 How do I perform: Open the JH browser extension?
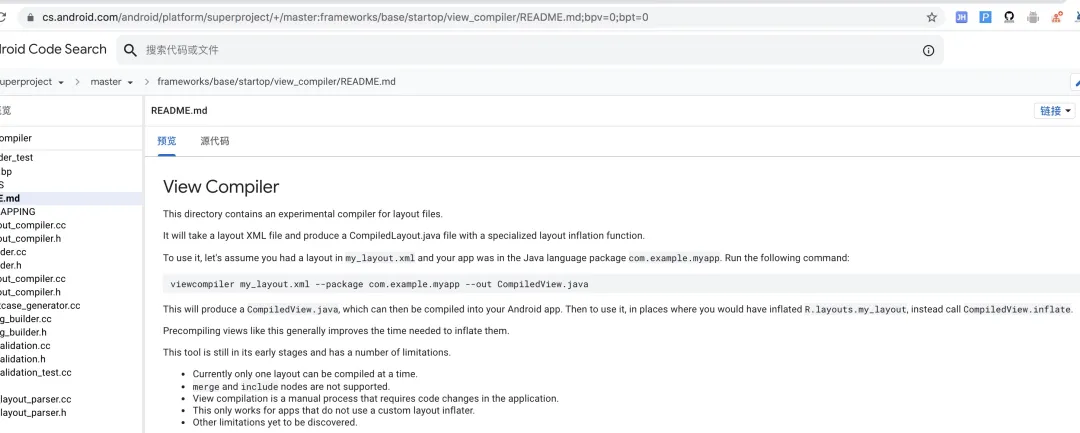click(962, 17)
